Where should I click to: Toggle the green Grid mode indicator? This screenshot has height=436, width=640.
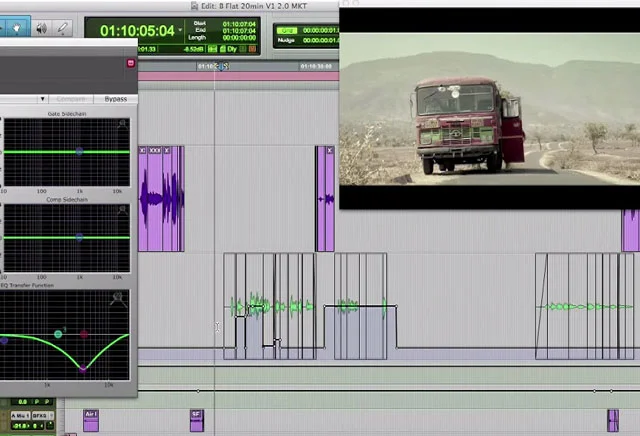[287, 31]
